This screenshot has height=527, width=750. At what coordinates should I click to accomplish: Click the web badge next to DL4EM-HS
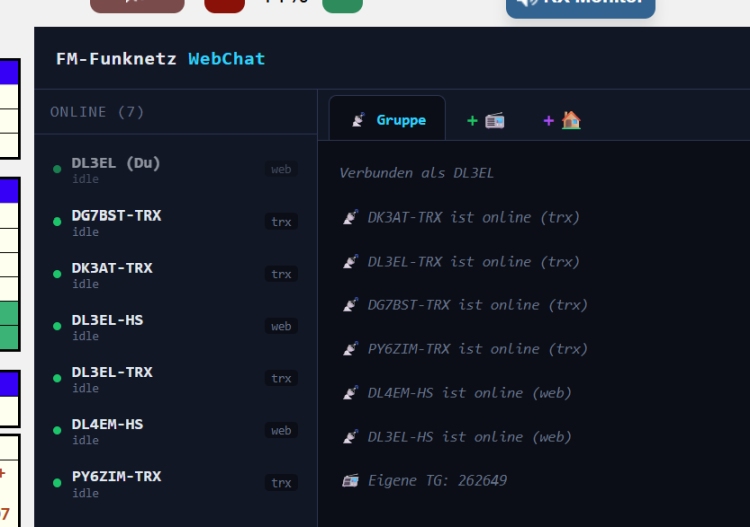pos(281,430)
